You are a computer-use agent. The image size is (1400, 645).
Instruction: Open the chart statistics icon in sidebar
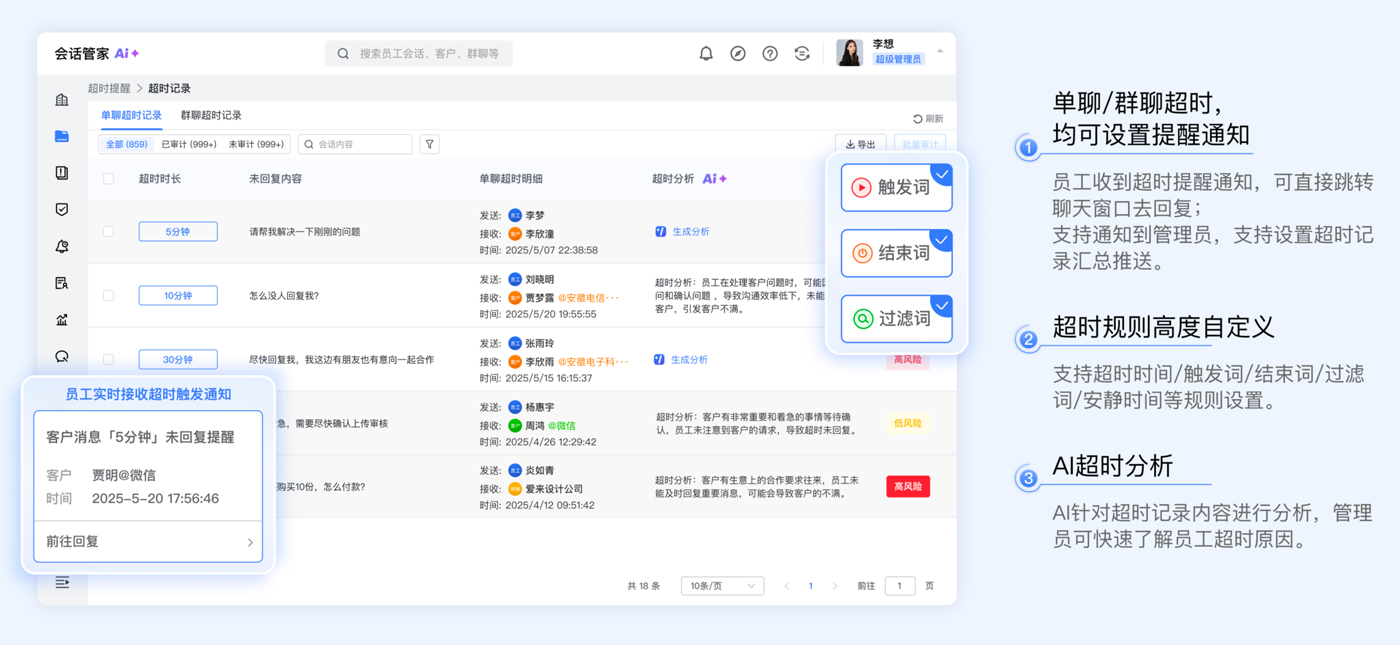point(62,320)
